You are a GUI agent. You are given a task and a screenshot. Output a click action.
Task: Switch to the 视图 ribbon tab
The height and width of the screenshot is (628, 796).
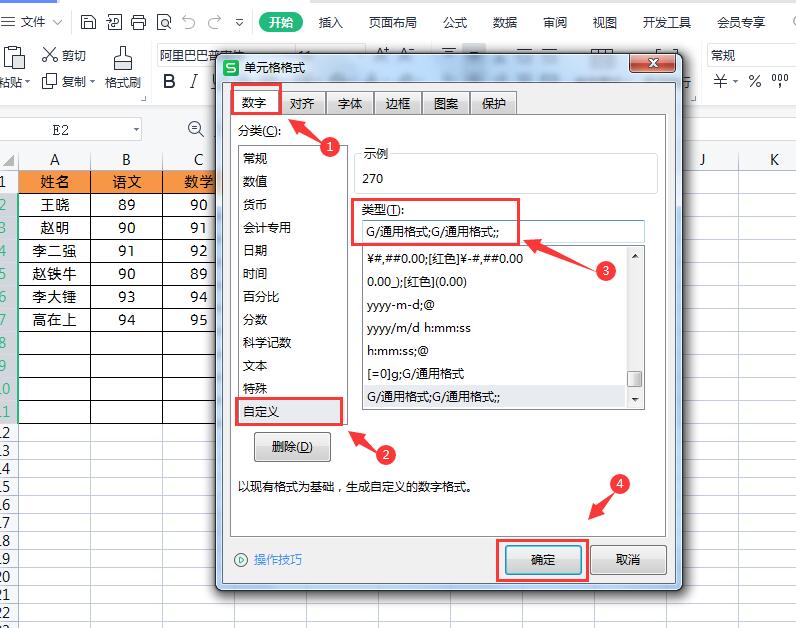[605, 22]
